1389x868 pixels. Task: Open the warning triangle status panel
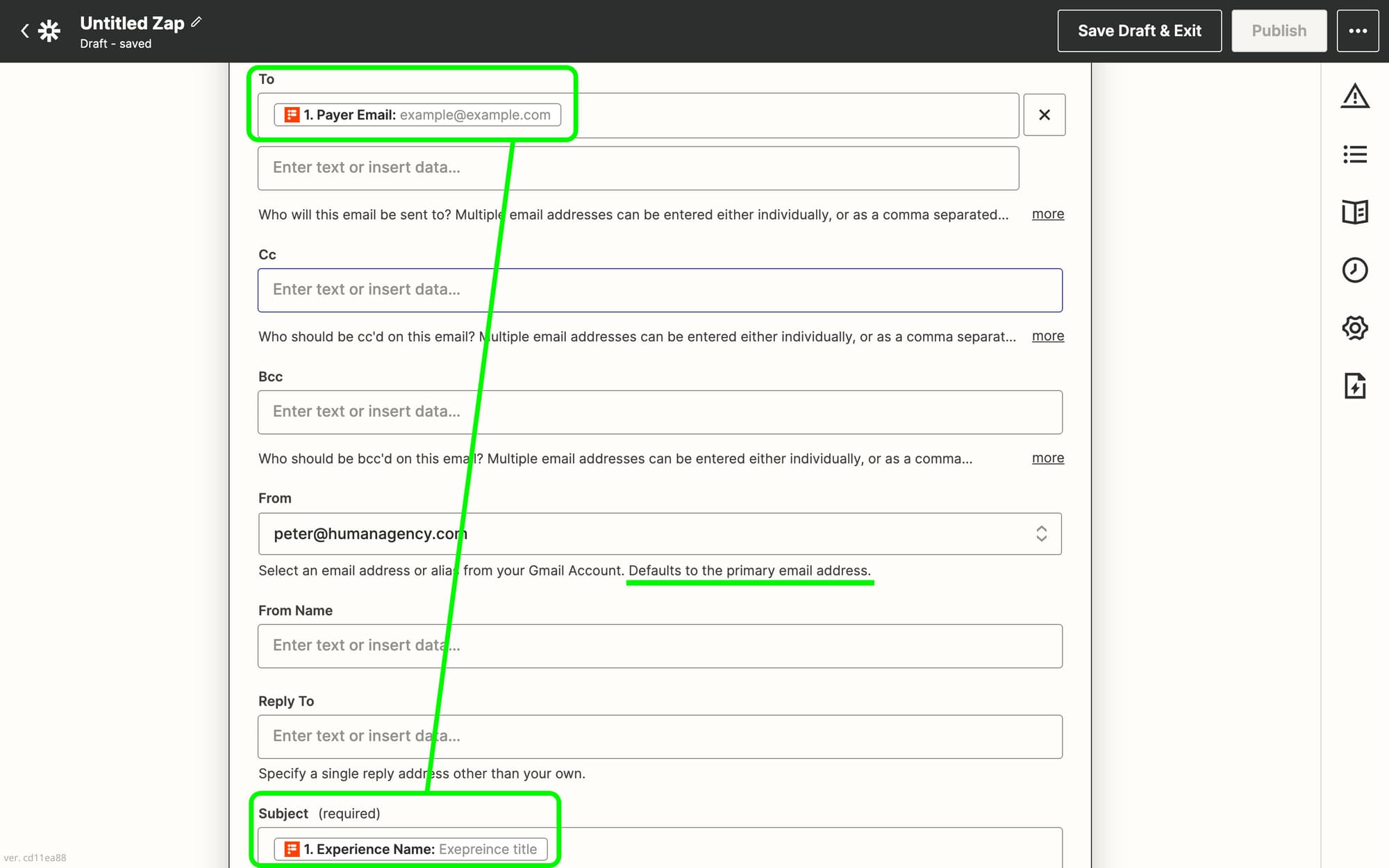(1354, 96)
